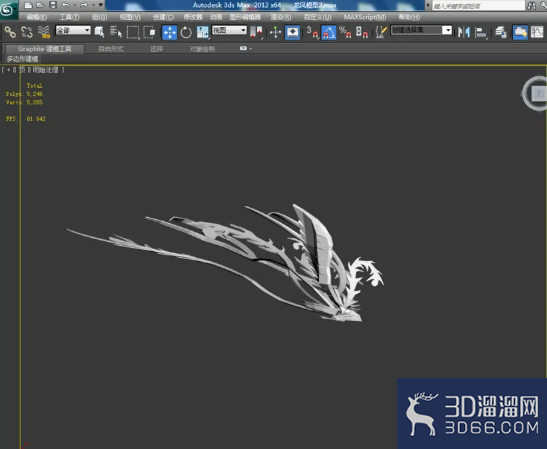Open the 渲染(R) menu
Screen dimensions: 547x449
tap(281, 17)
